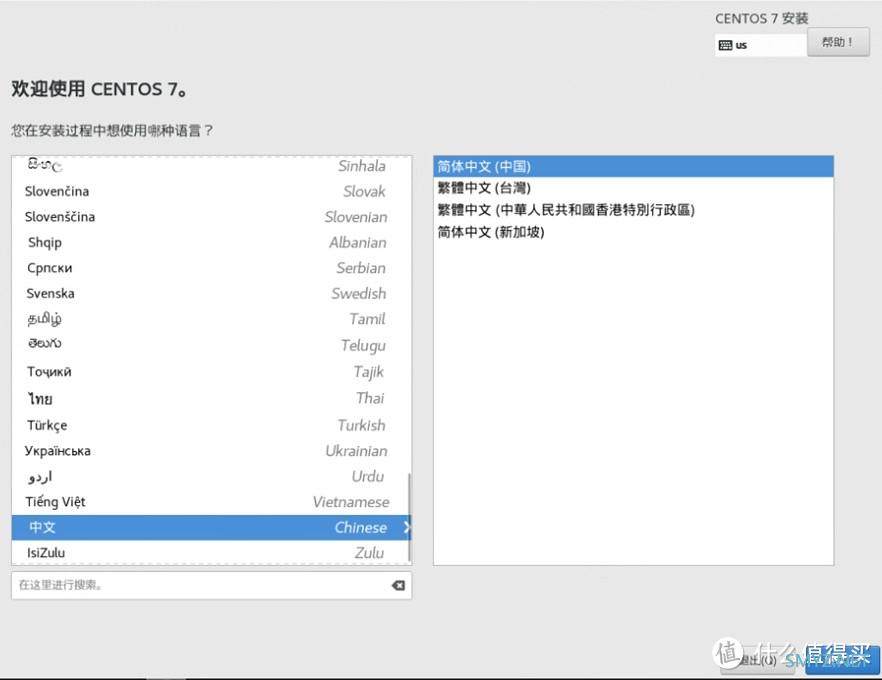Screen dimensions: 882x680
Task: Click the language list scrollbar thumb
Action: click(410, 517)
